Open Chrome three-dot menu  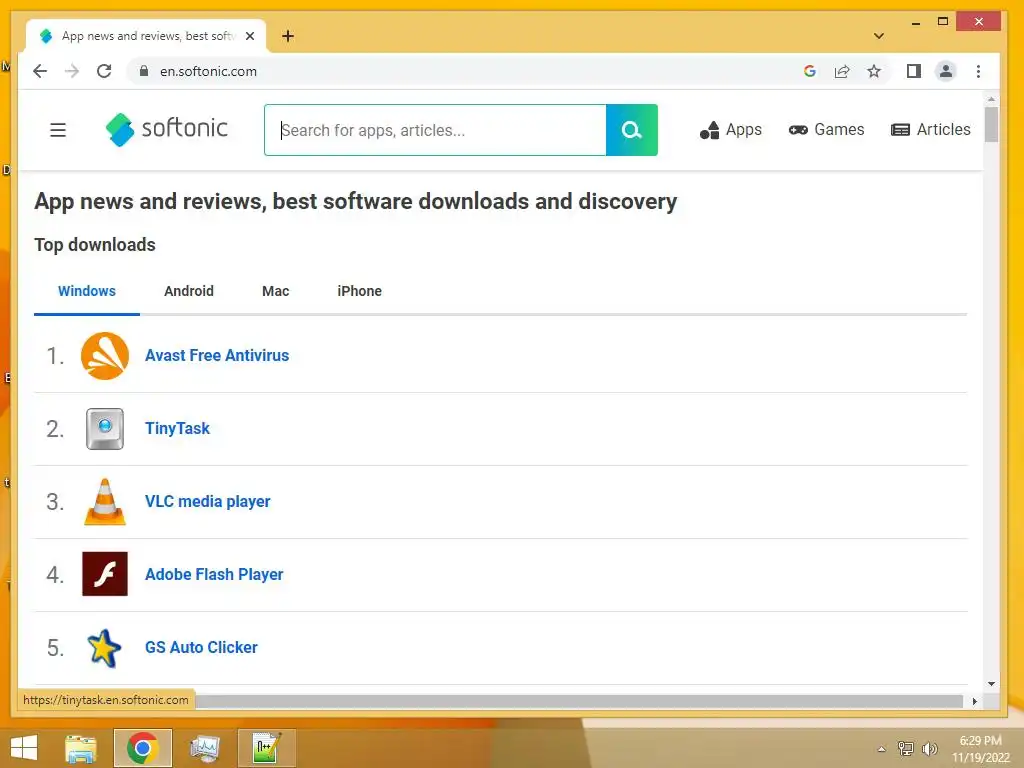(978, 71)
